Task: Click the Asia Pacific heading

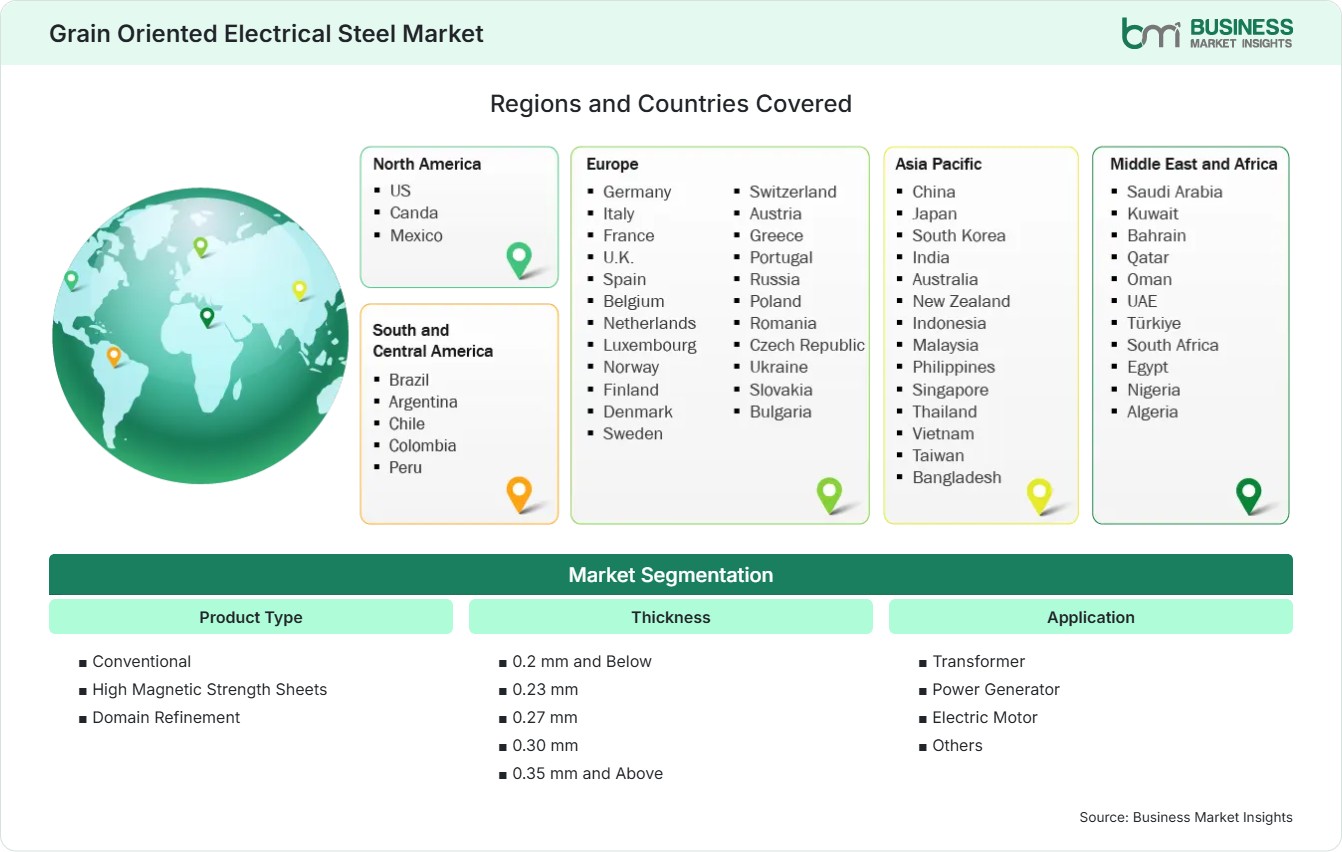Action: [939, 164]
